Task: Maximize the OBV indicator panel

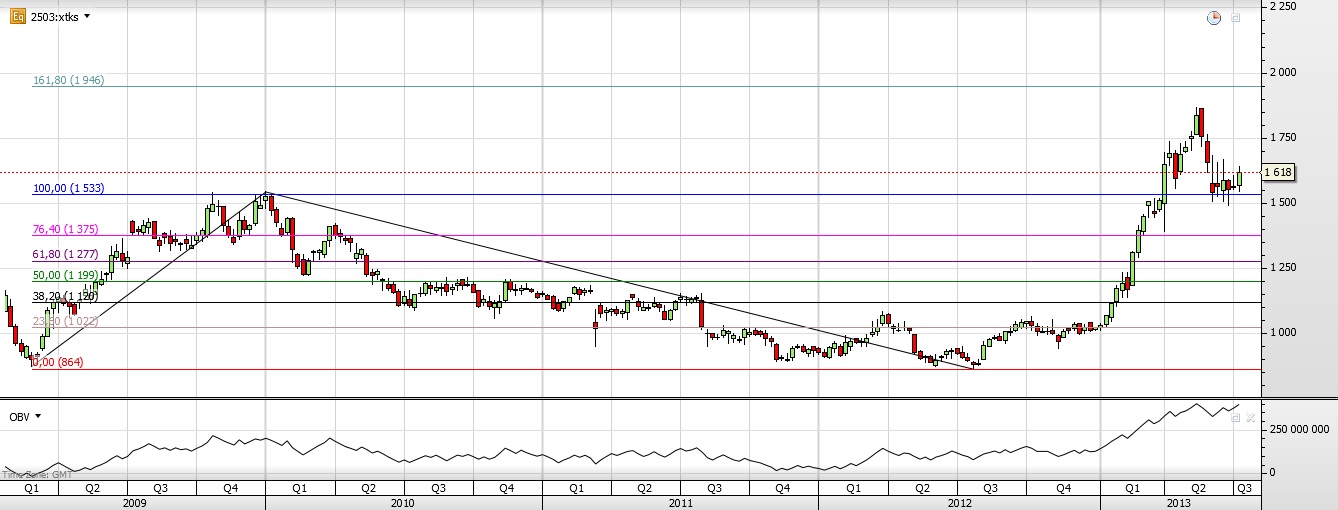Action: 1235,417
